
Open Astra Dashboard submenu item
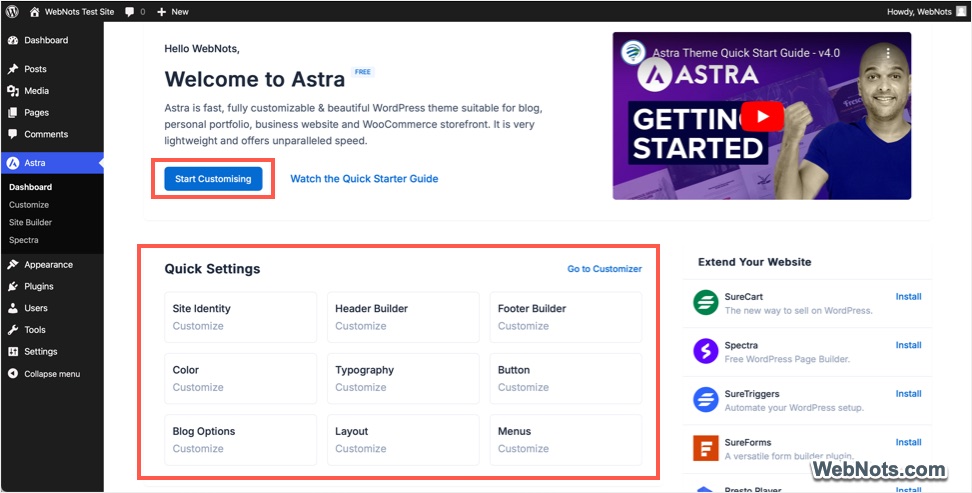(x=30, y=187)
